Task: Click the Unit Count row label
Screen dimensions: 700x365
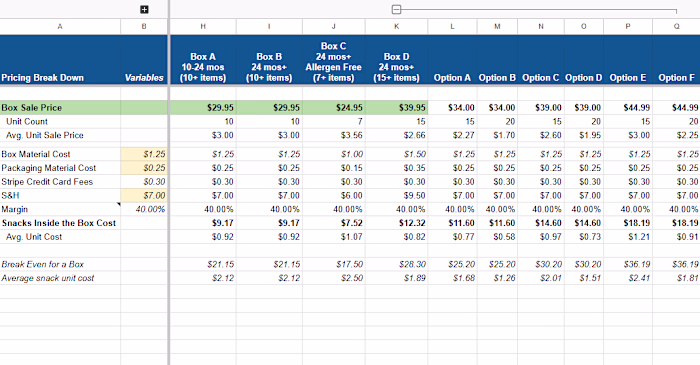Action: 27,121
